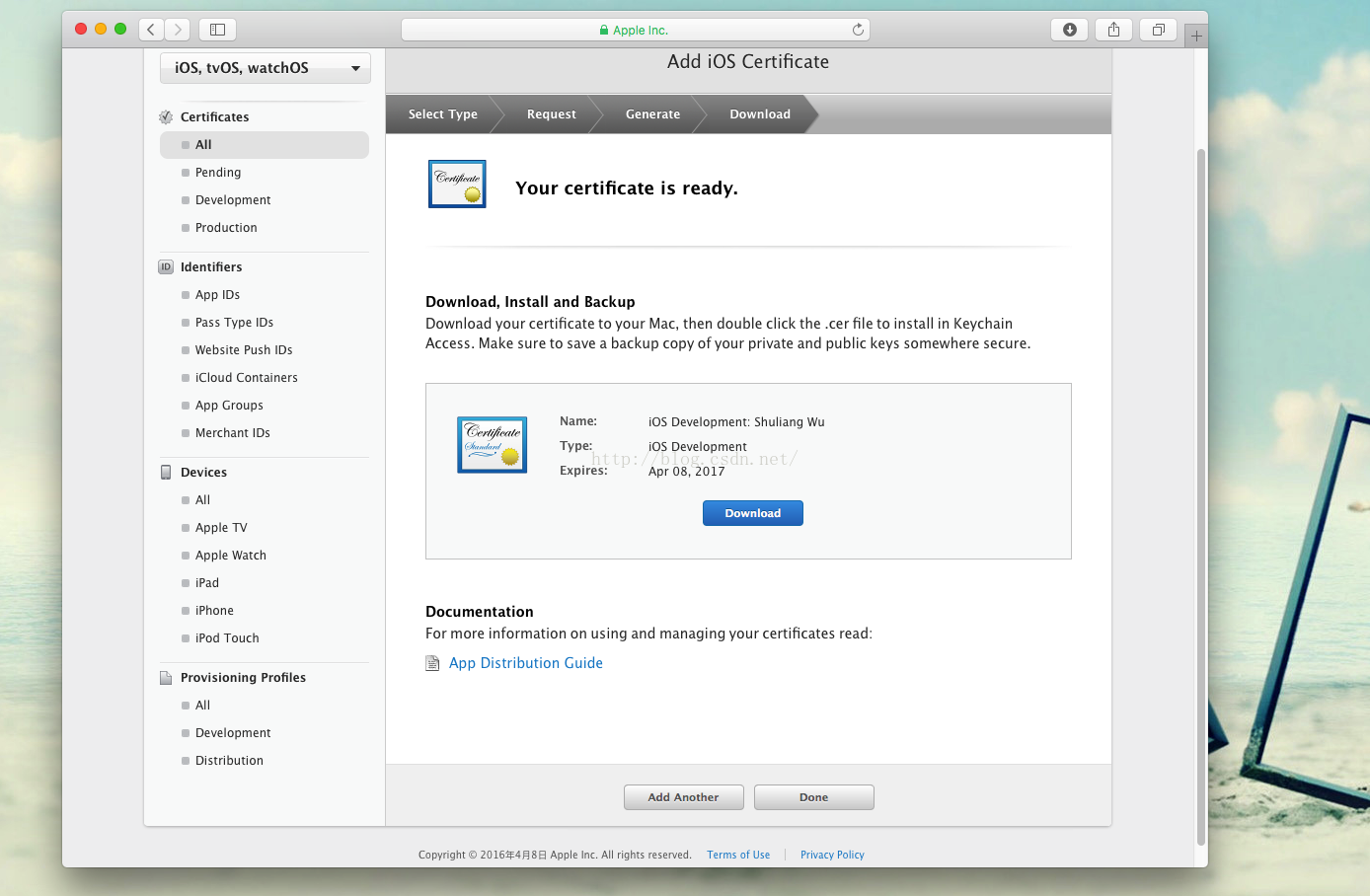This screenshot has height=896, width=1370.
Task: Go forward with Safari forward arrow
Action: click(178, 30)
